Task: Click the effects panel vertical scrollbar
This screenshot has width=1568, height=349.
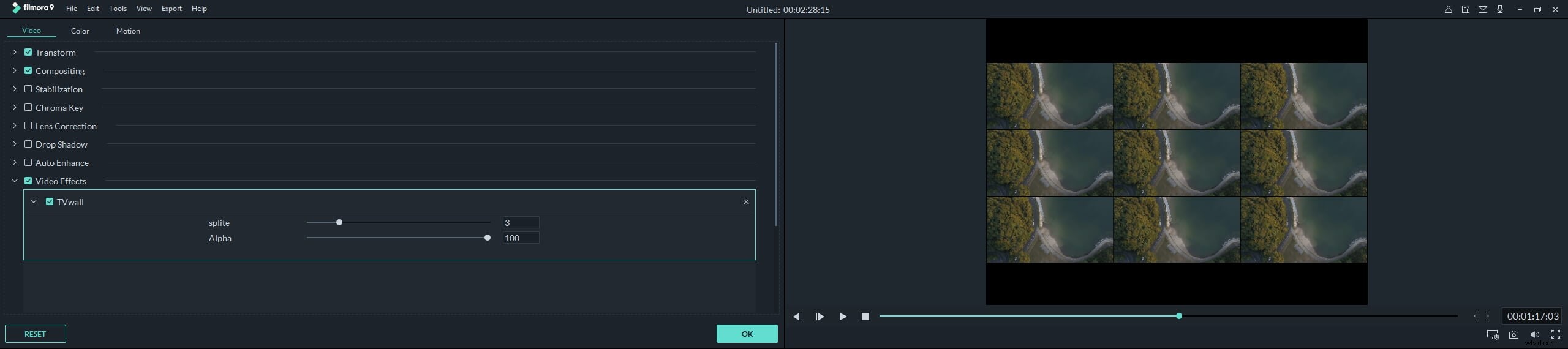Action: (x=776, y=134)
